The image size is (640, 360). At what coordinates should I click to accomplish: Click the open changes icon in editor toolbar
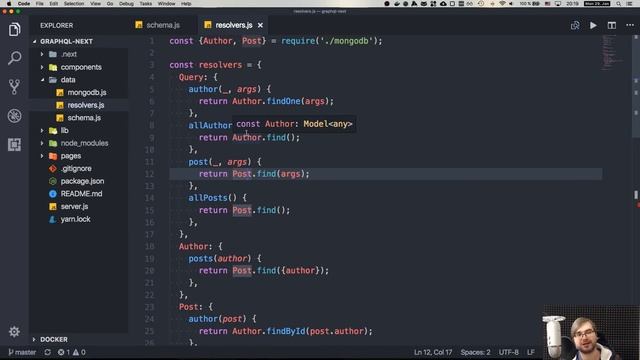coord(575,25)
